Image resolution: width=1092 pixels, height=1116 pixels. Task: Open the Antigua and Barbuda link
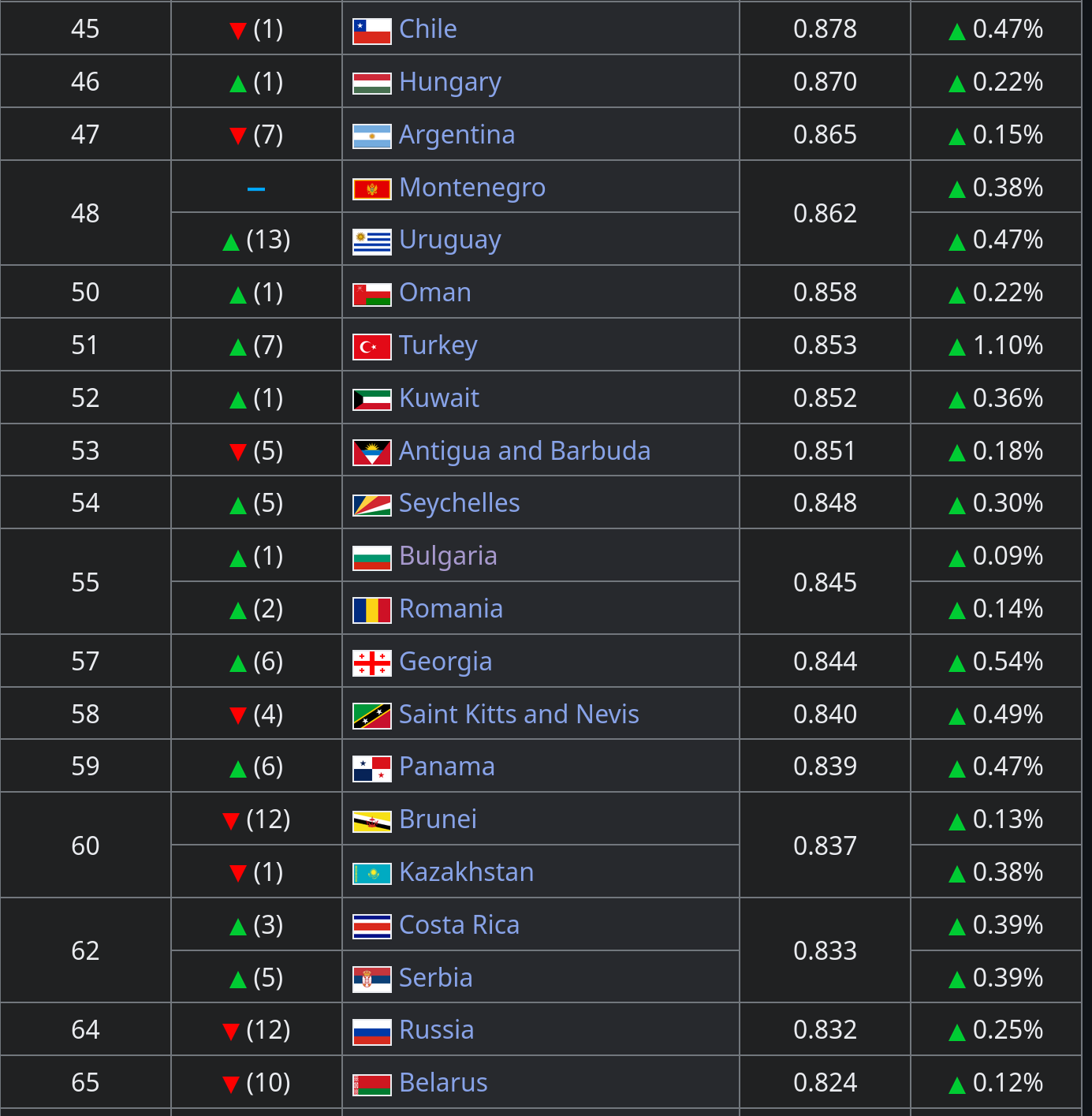click(x=524, y=451)
